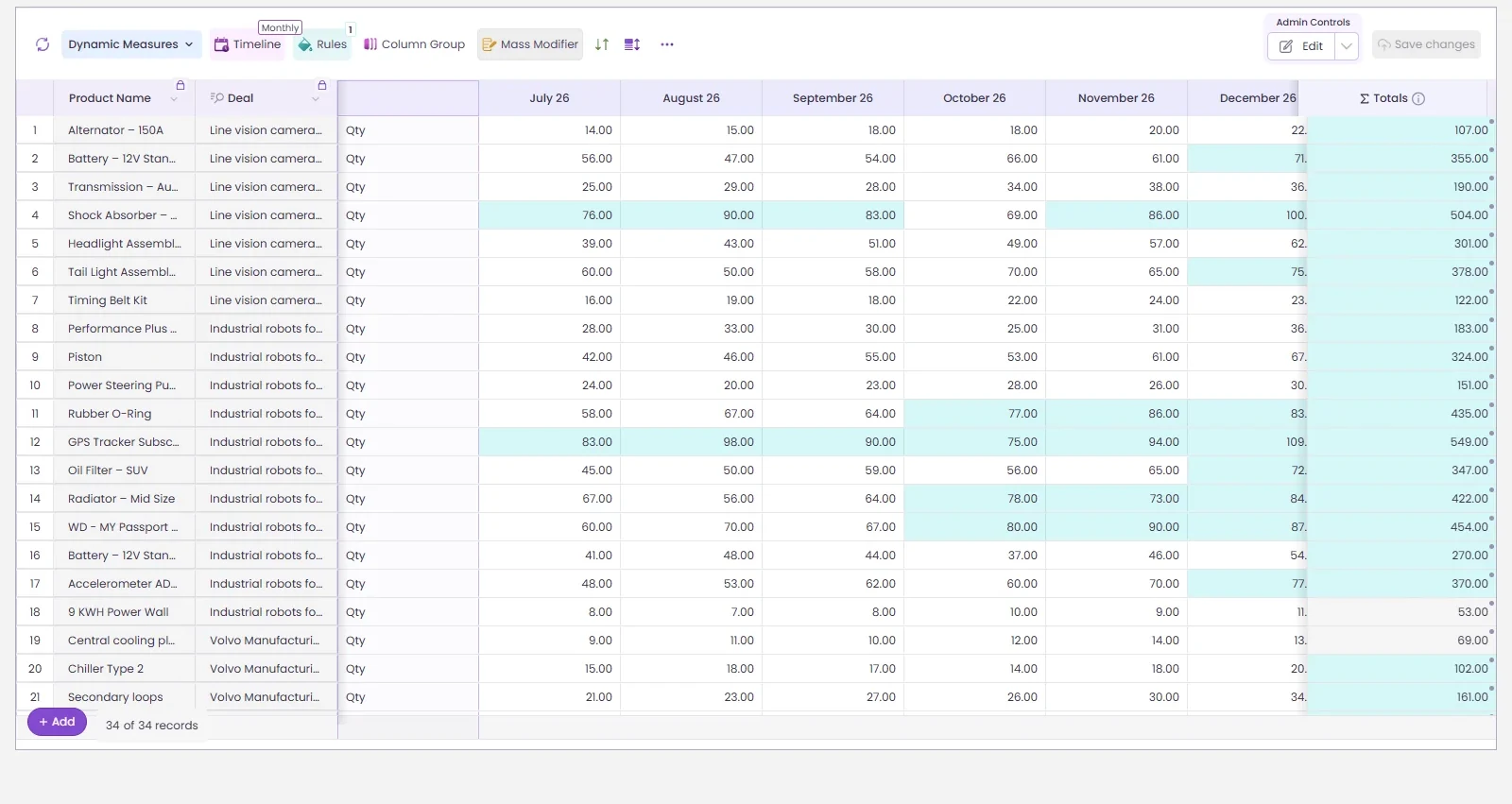
Task: Select the November 26 column header
Action: point(1117,98)
